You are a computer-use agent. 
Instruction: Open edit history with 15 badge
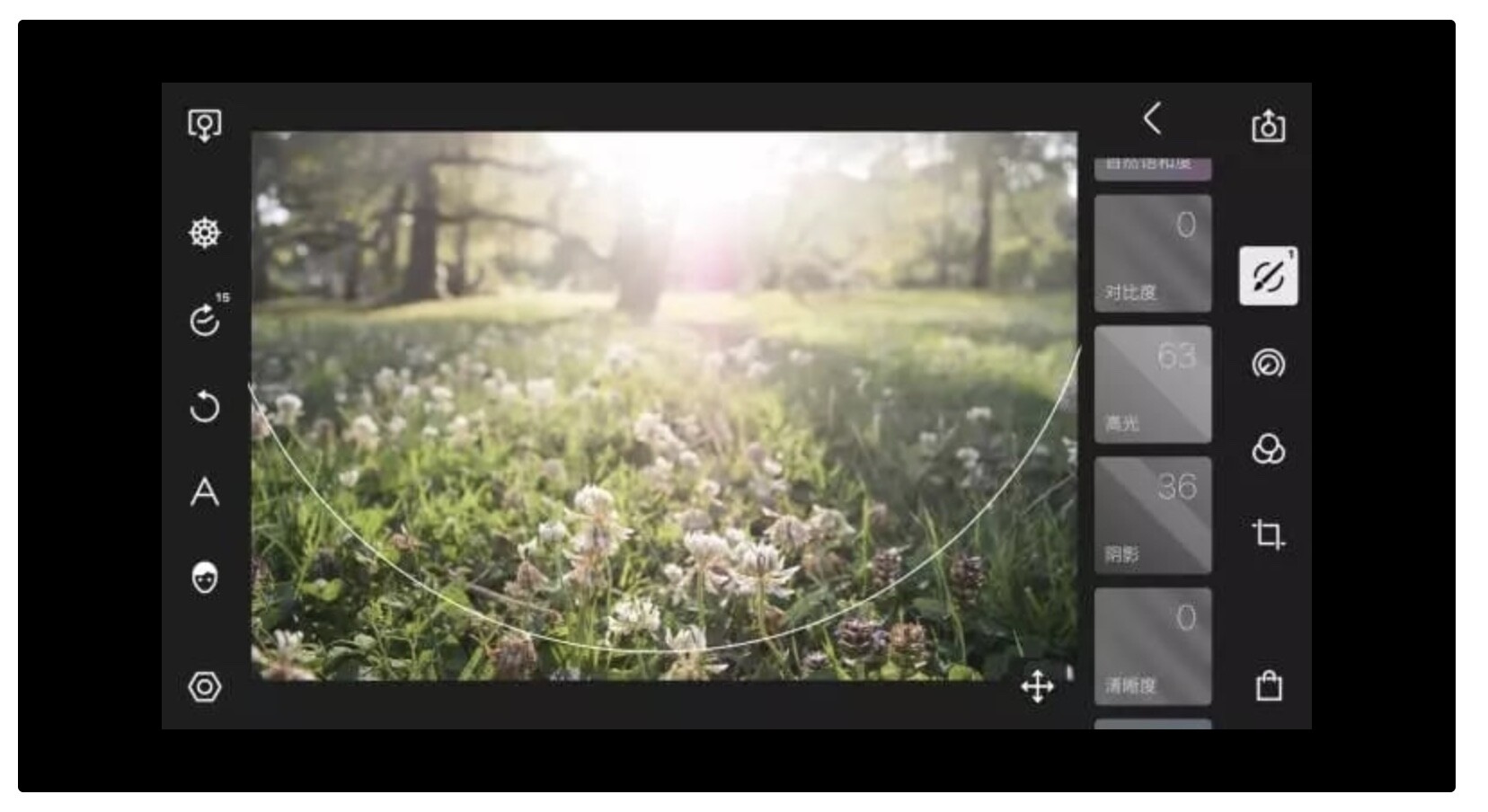[x=205, y=319]
